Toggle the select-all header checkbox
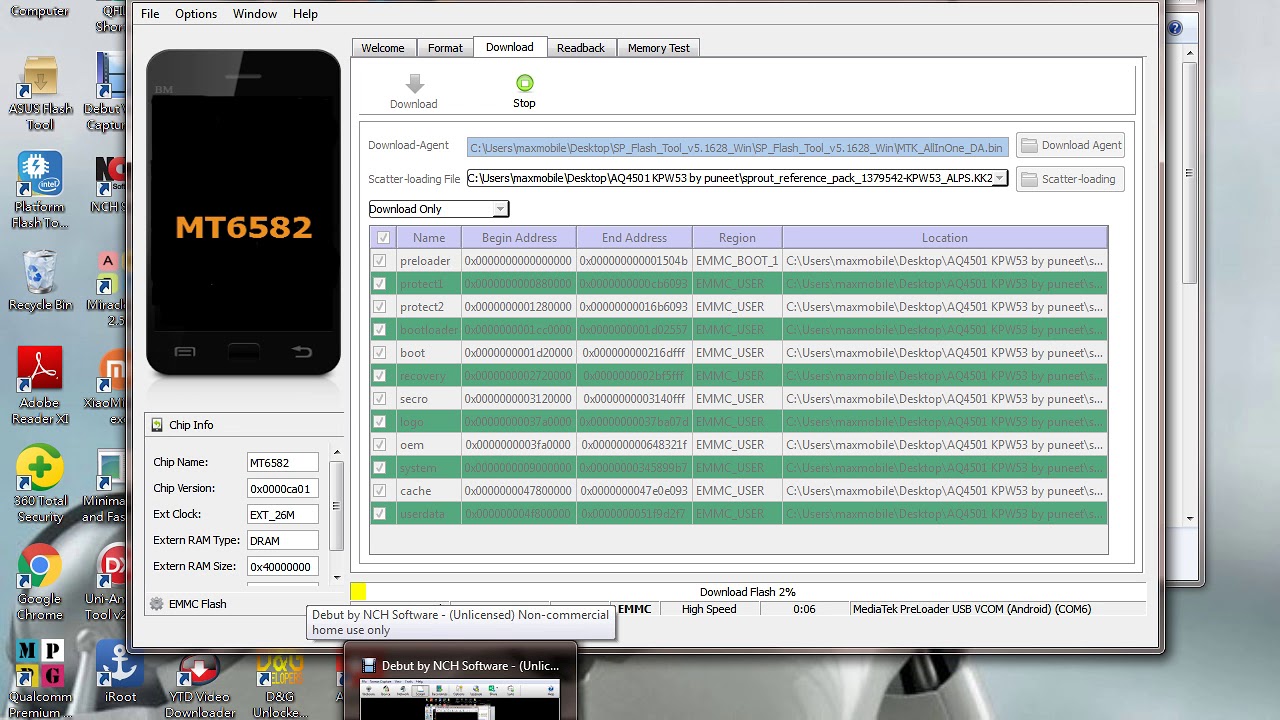The image size is (1280, 720). pyautogui.click(x=383, y=238)
